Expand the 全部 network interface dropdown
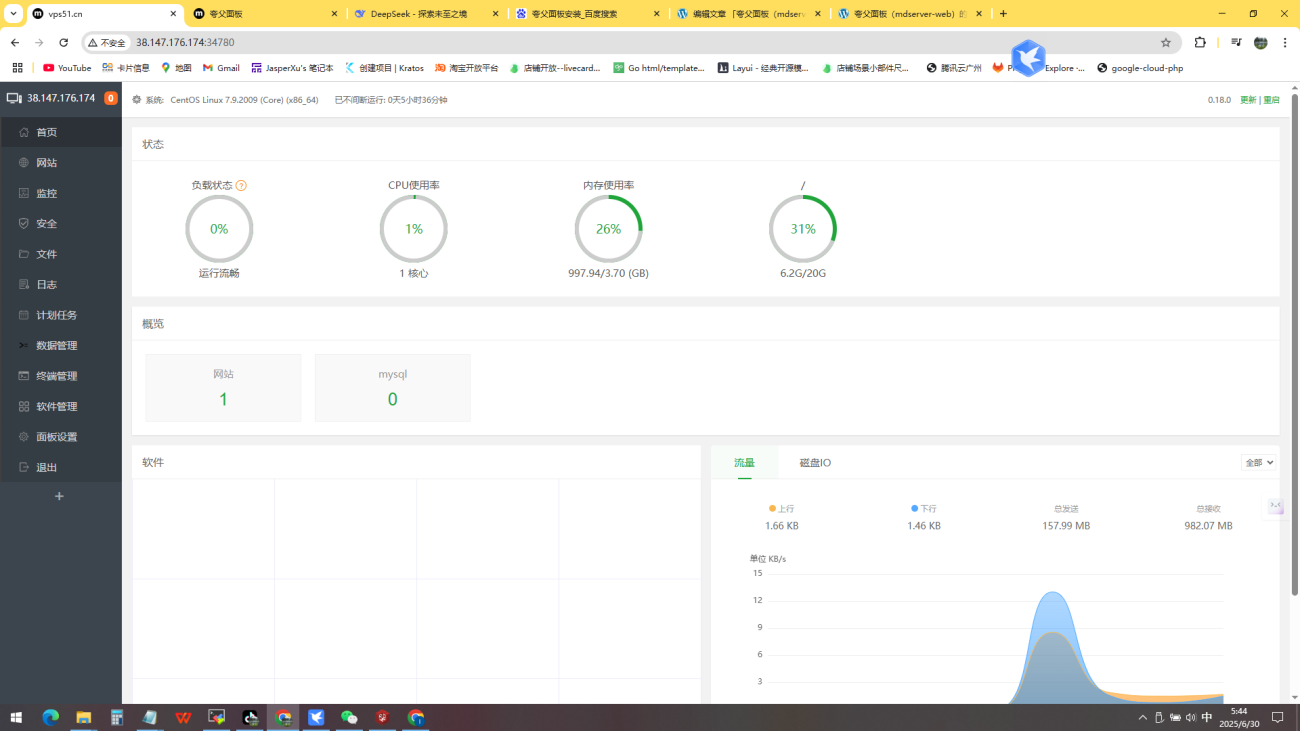The image size is (1300, 731). 1259,462
